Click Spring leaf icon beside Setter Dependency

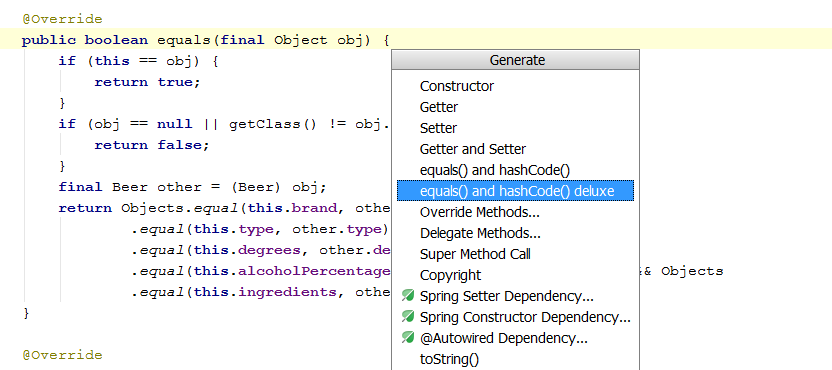point(408,295)
